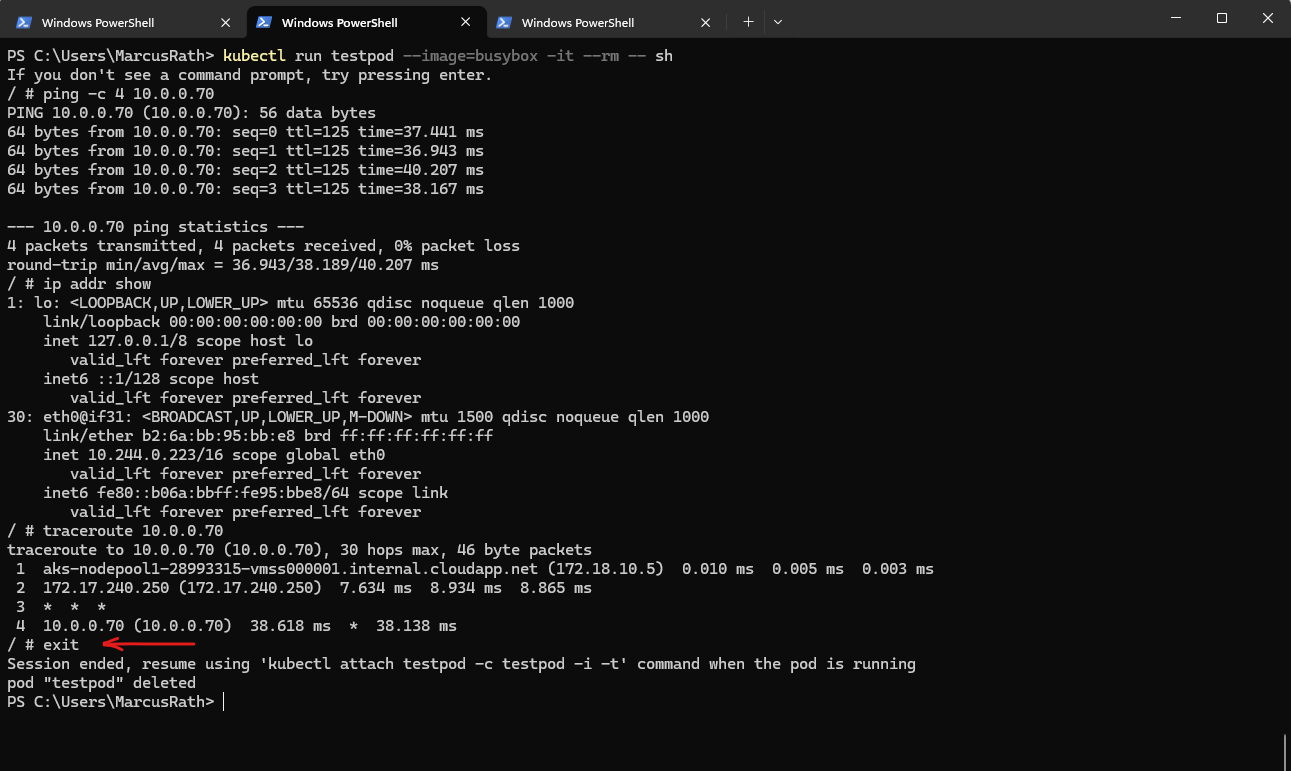Close the active Windows PowerShell tab
The width and height of the screenshot is (1291, 771).
[x=466, y=22]
